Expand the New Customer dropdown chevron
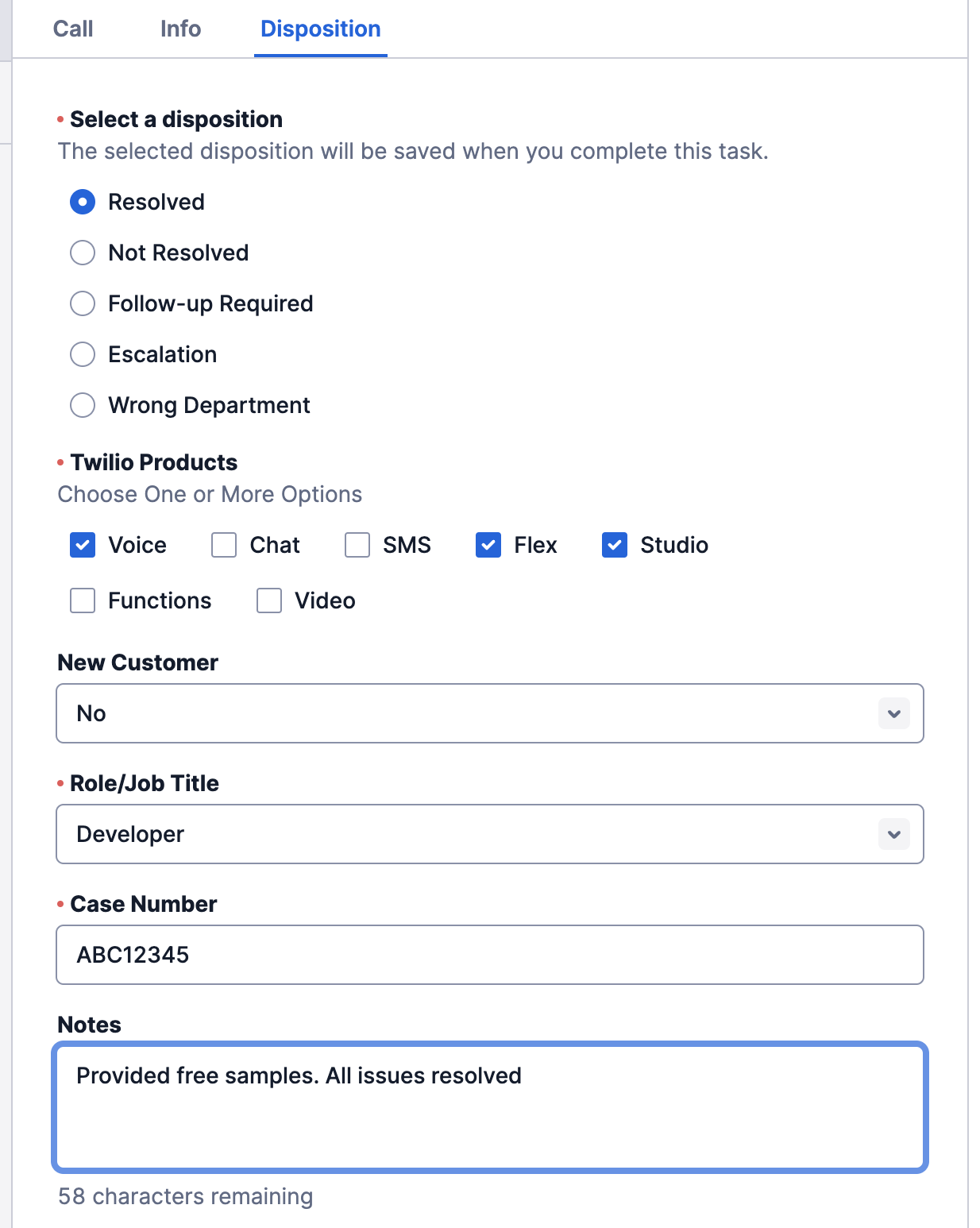The width and height of the screenshot is (980, 1228). [894, 713]
